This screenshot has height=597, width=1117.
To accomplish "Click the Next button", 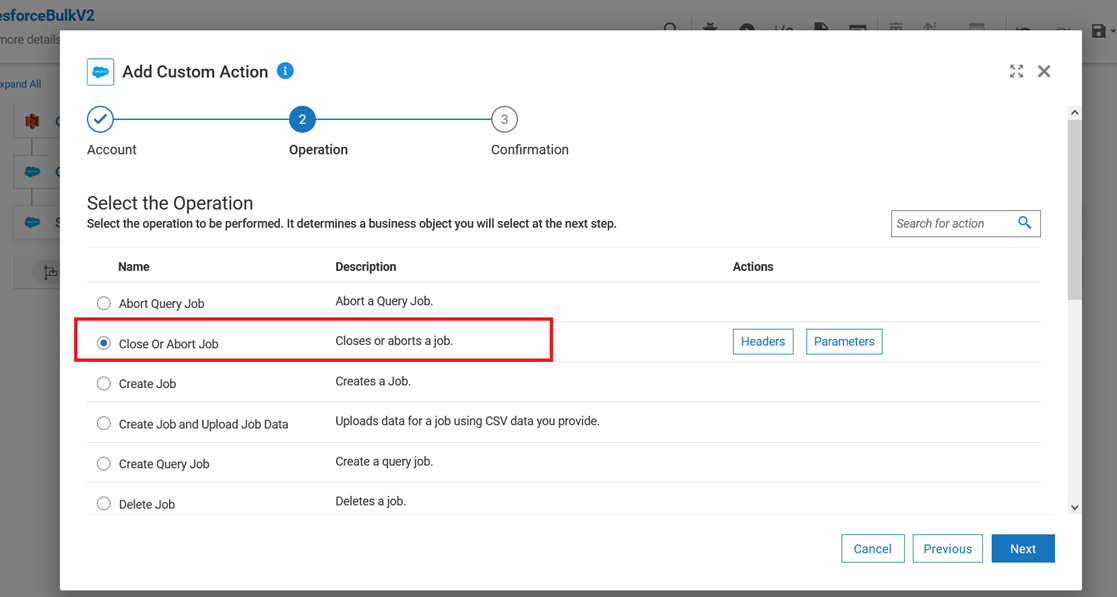I will click(1022, 549).
